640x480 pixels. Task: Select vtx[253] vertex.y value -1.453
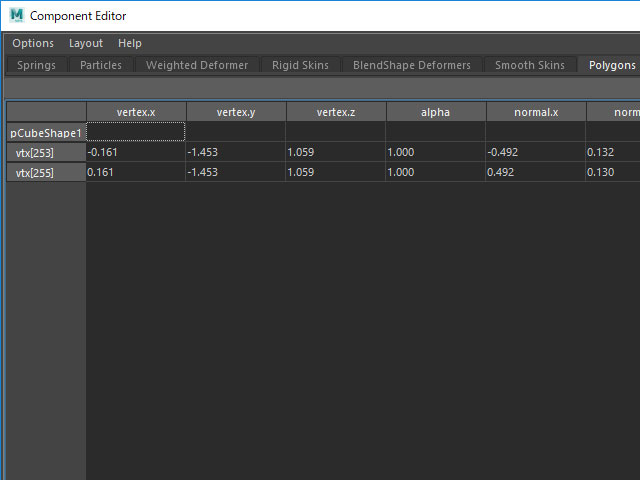pyautogui.click(x=236, y=152)
